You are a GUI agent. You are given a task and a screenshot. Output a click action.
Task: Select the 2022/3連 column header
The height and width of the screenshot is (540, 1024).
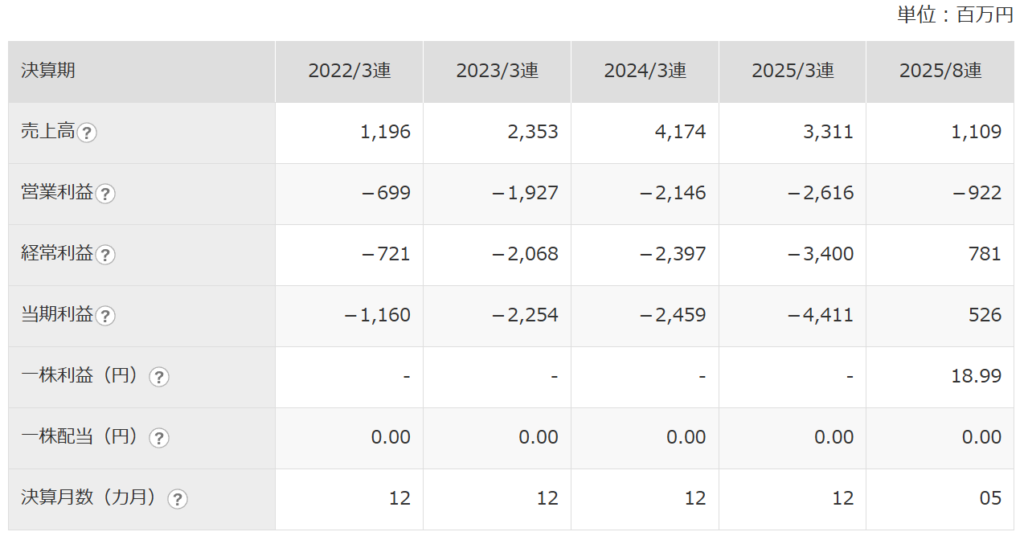[349, 71]
